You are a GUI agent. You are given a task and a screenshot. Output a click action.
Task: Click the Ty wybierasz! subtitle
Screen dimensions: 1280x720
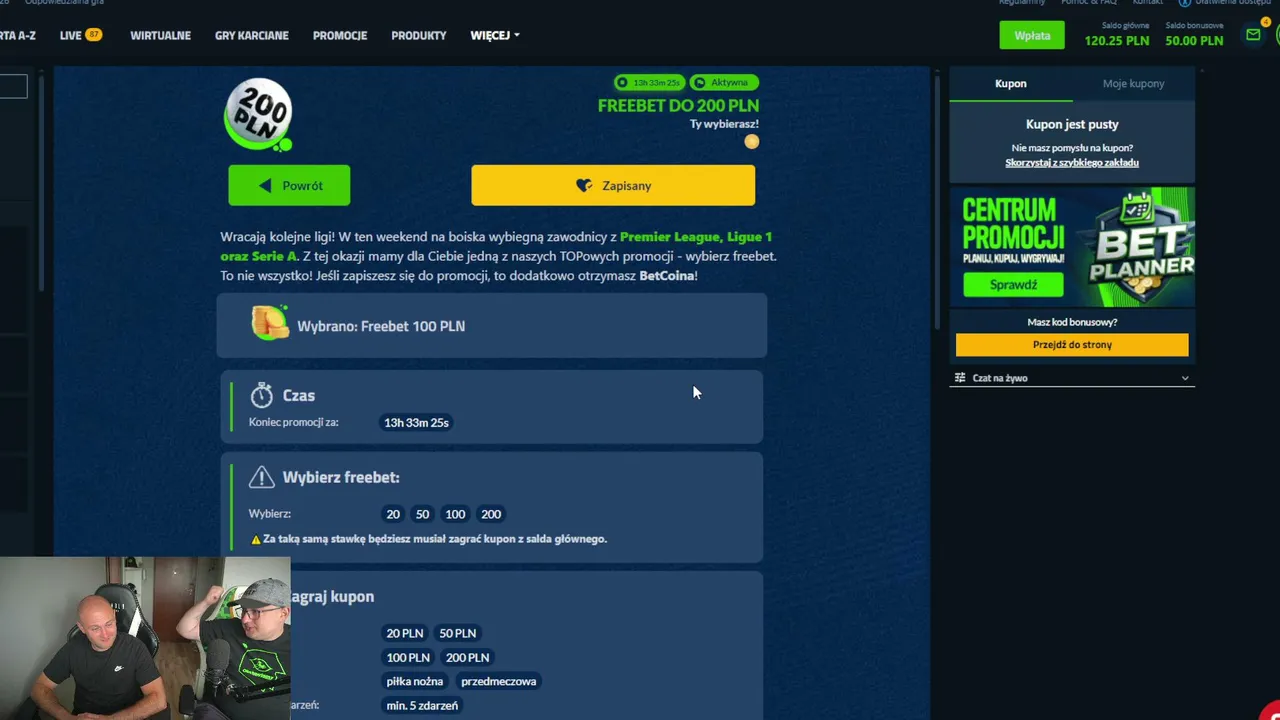click(x=724, y=124)
